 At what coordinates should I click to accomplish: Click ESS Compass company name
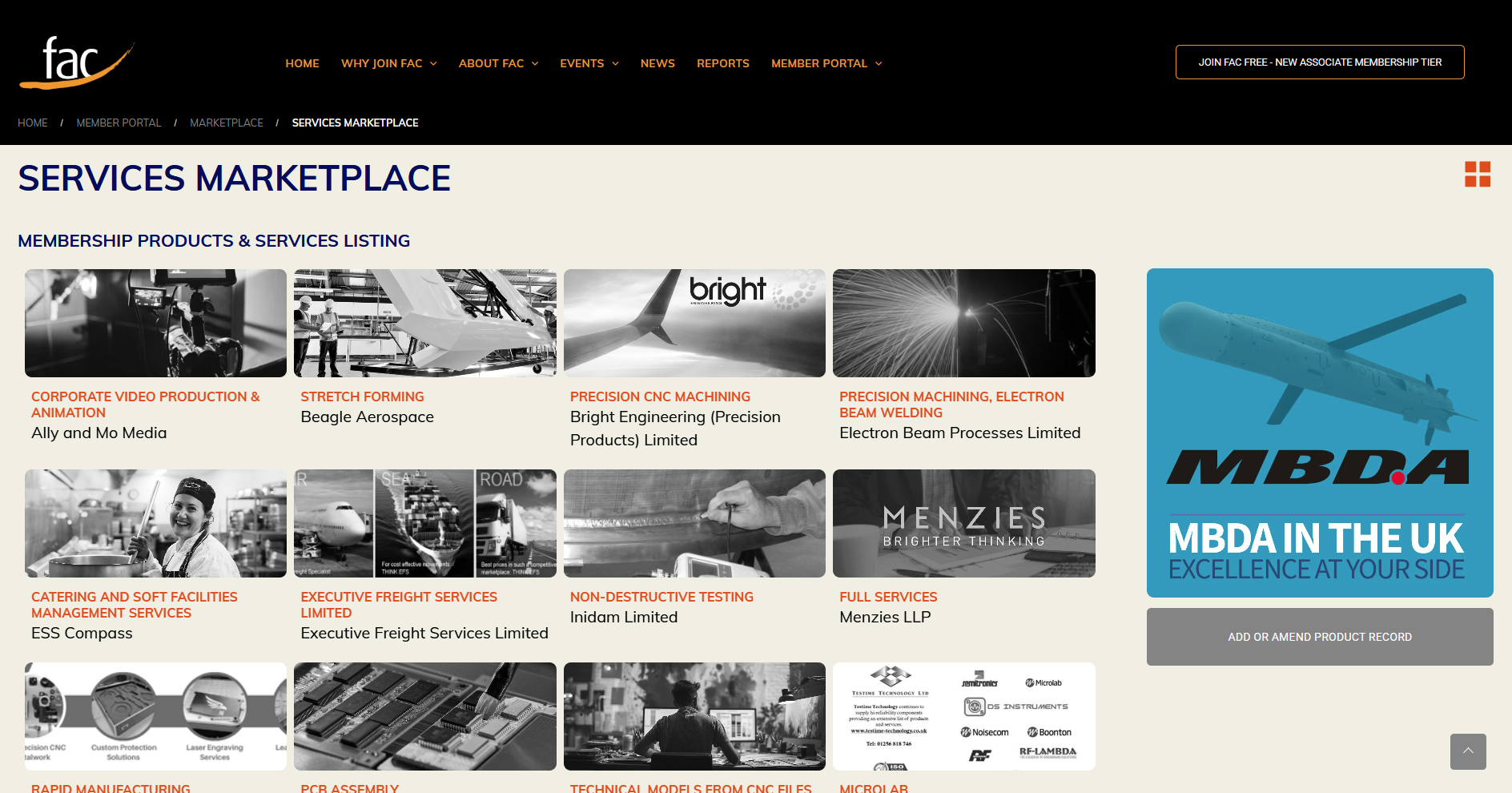click(x=82, y=633)
